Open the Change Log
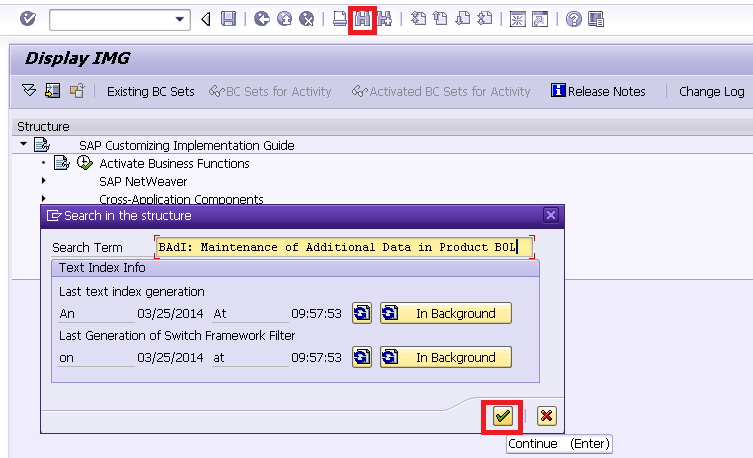The width and height of the screenshot is (753, 458). coord(711,91)
